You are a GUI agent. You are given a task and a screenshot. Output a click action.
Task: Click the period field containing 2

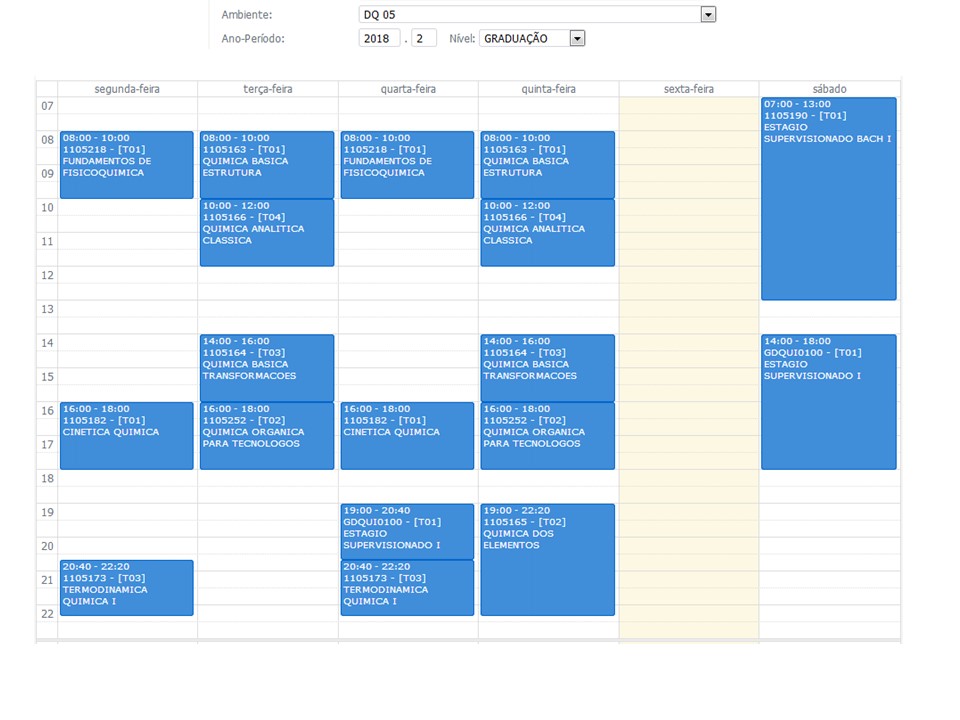[x=423, y=38]
